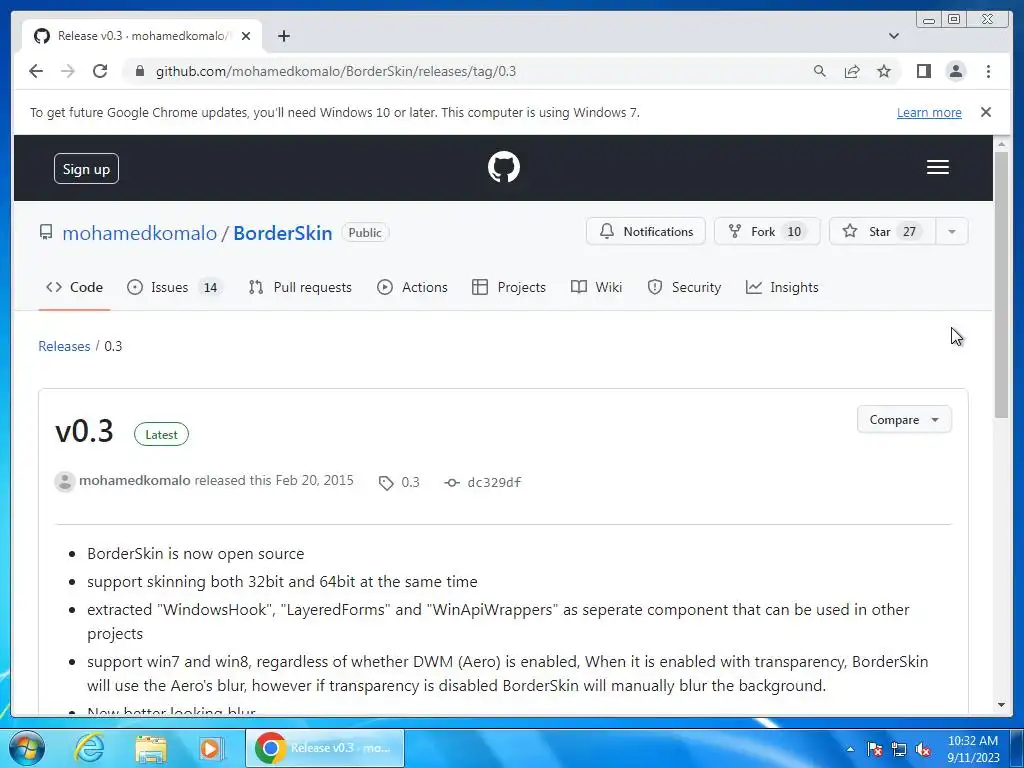Open Windows Start button
The image size is (1024, 768).
(x=27, y=748)
